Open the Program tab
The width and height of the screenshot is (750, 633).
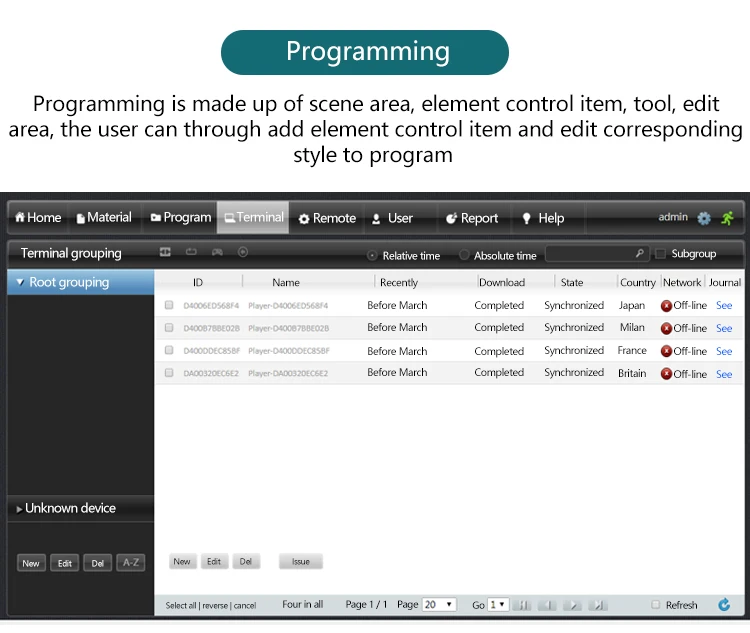pyautogui.click(x=180, y=218)
